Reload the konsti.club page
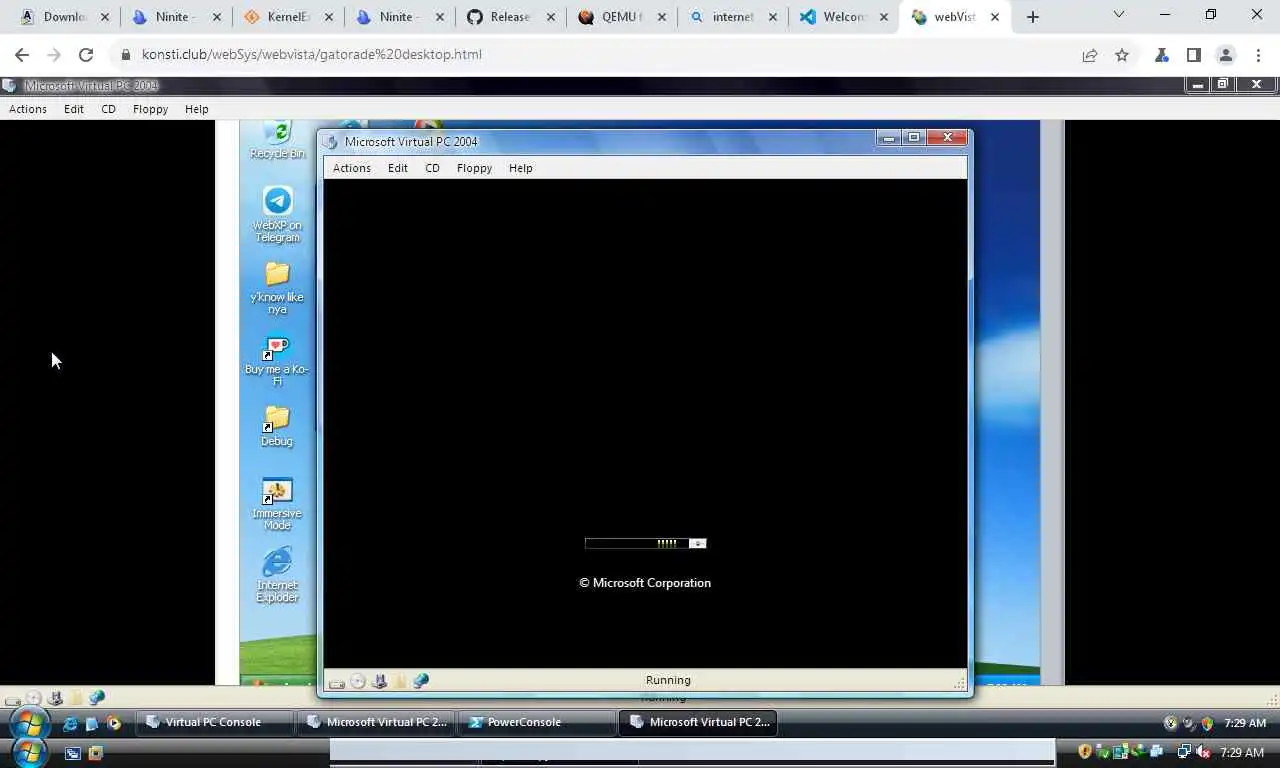This screenshot has width=1280, height=768. pyautogui.click(x=86, y=55)
